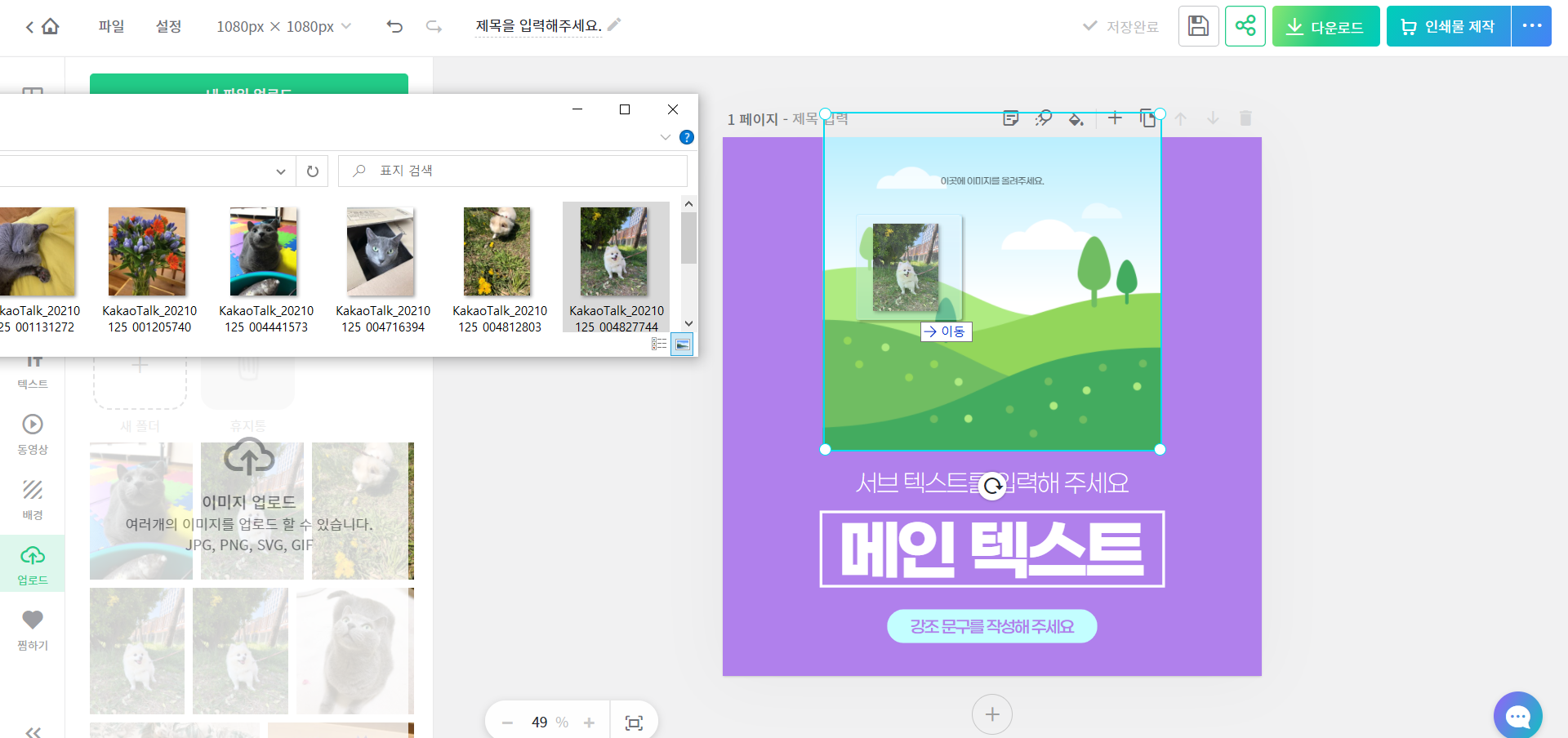Switch file dialog to details view
The width and height of the screenshot is (1568, 738).
(659, 345)
